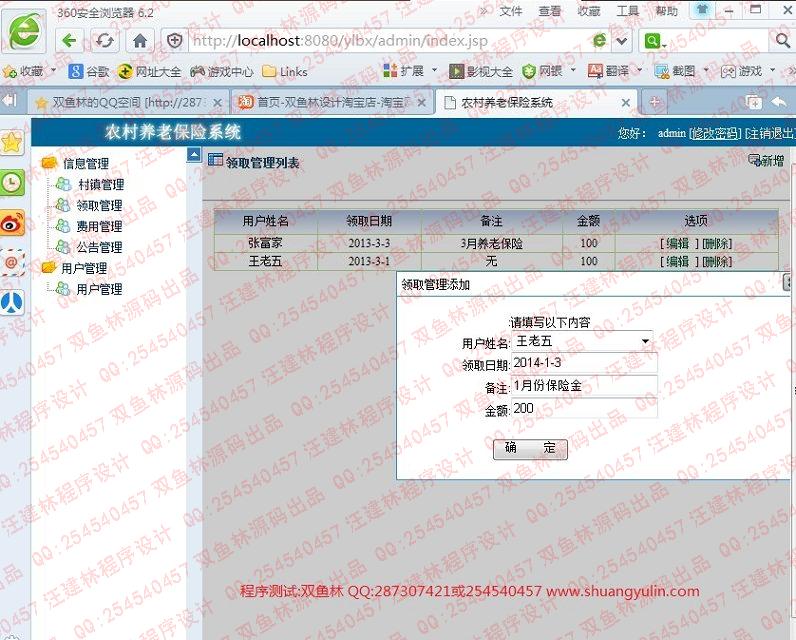
Task: Reload the page with the refresh icon
Action: point(105,41)
